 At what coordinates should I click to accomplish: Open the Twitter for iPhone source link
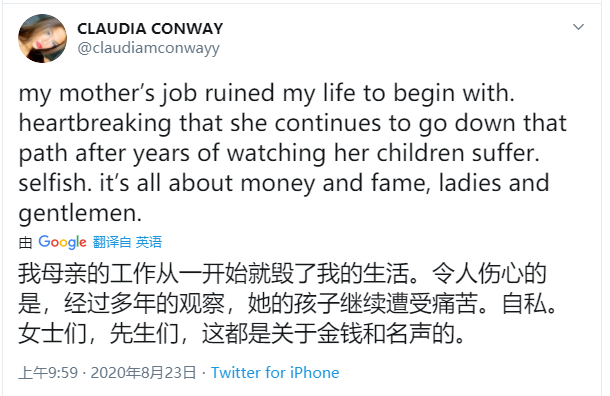275,373
